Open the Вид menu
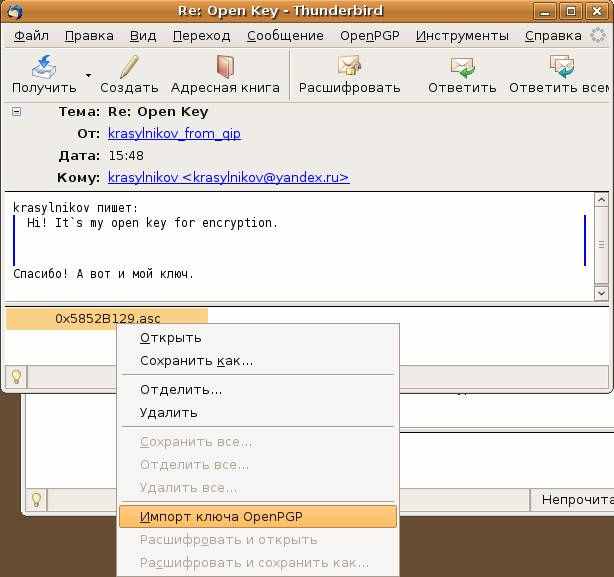The width and height of the screenshot is (614, 577). pos(143,36)
